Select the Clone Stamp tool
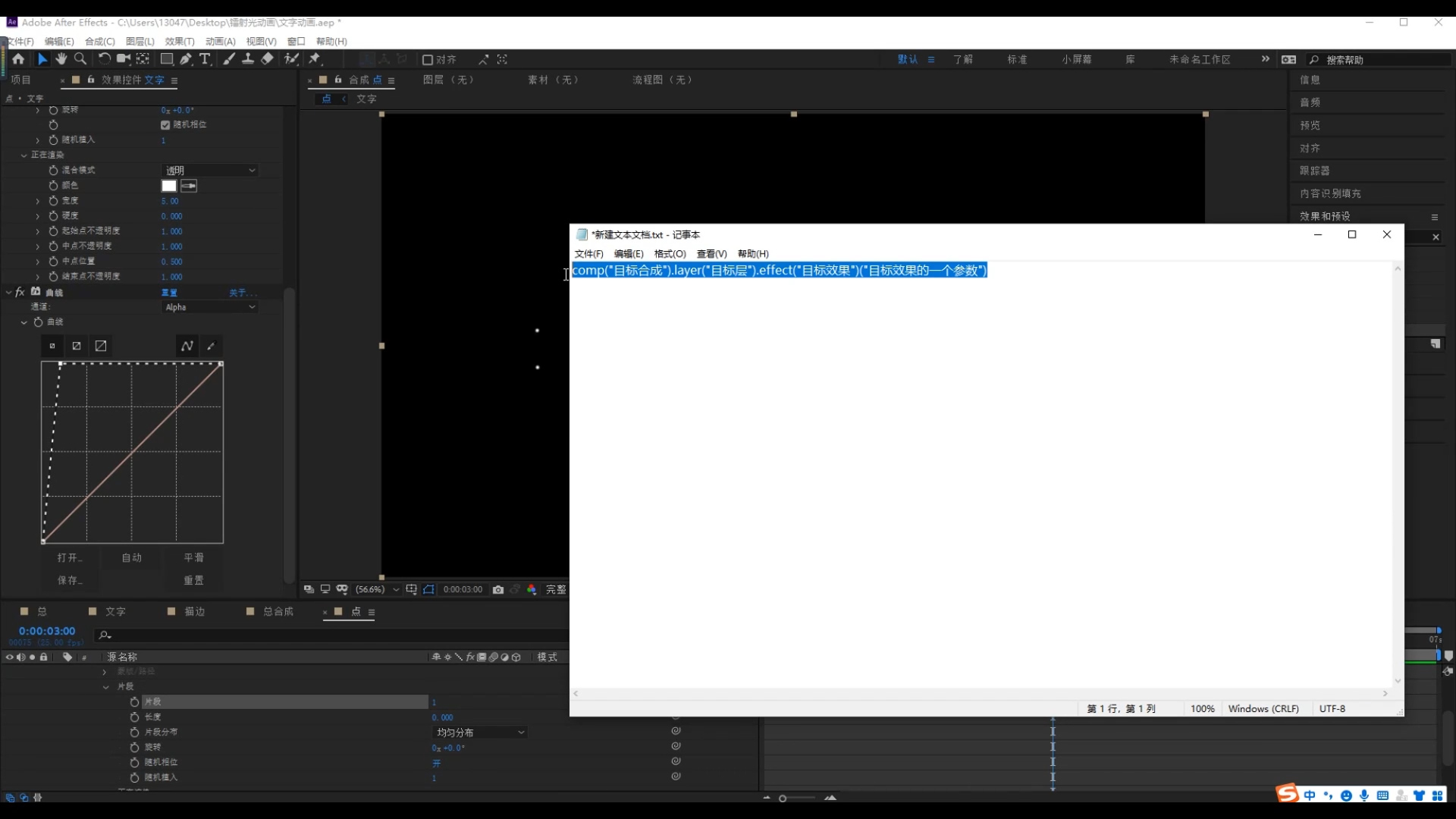Screen dimensions: 1456x819 247,59
